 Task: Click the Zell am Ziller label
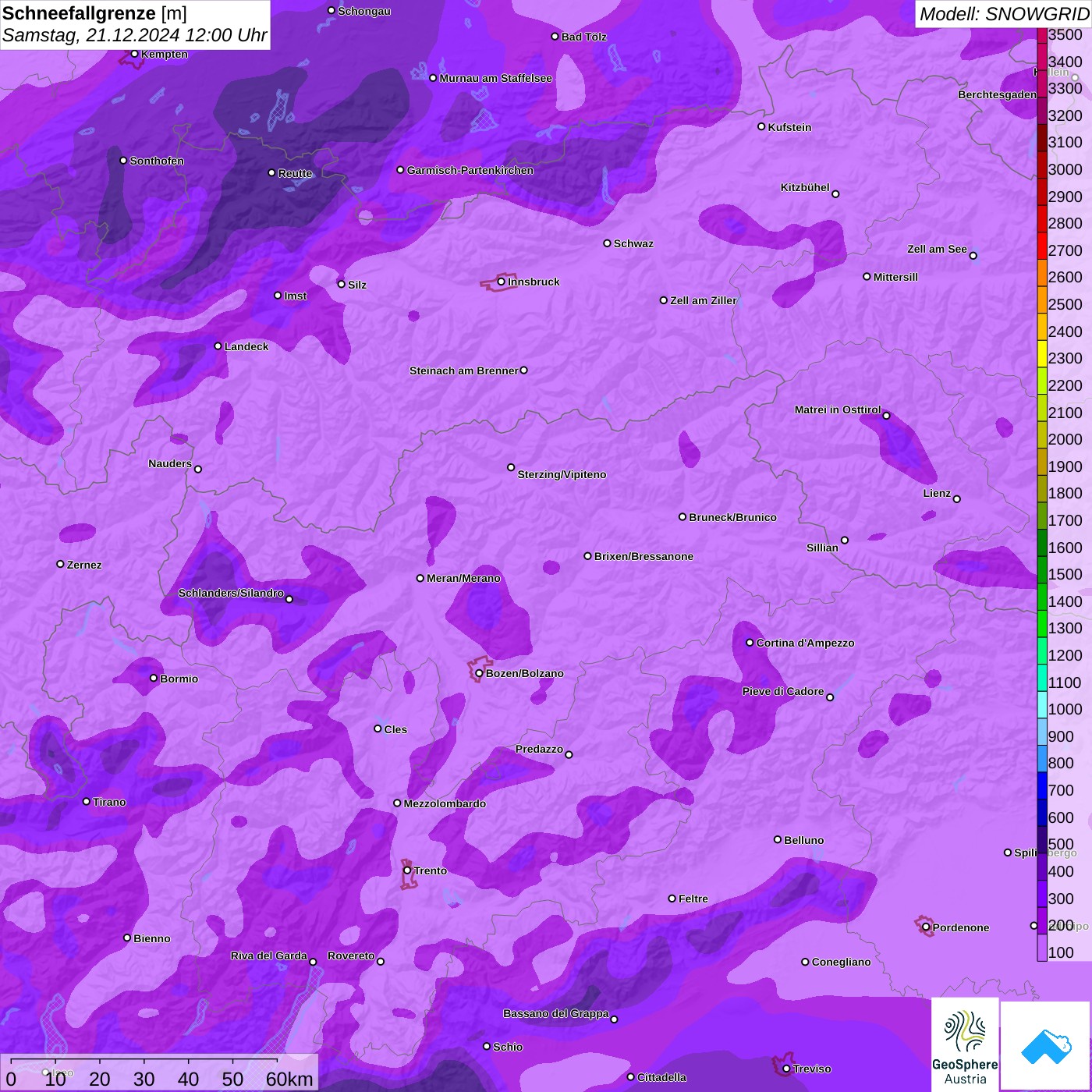(x=704, y=300)
